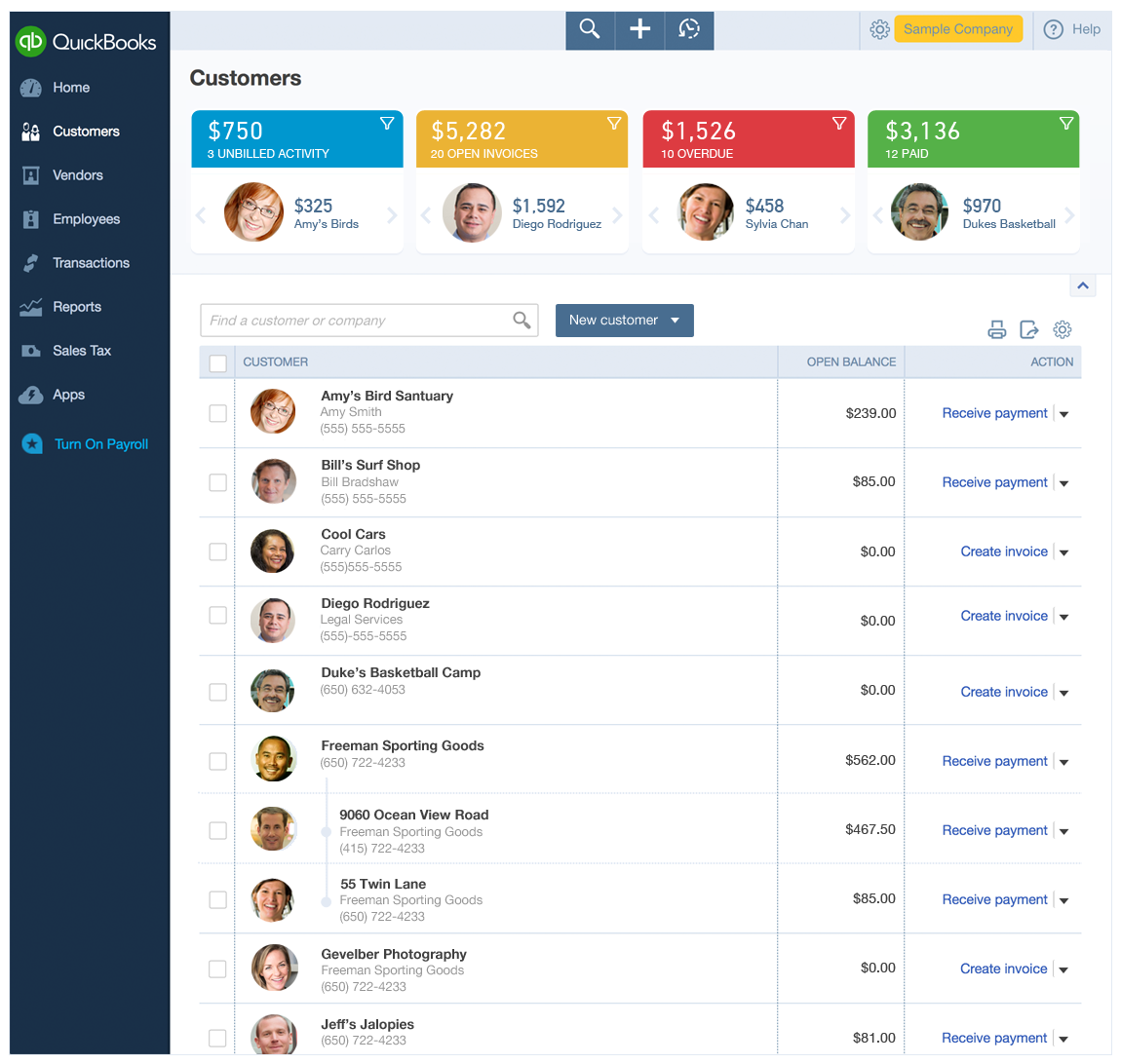
Task: Open Sylvia Chan overdue photo thumbnail
Action: (x=706, y=212)
